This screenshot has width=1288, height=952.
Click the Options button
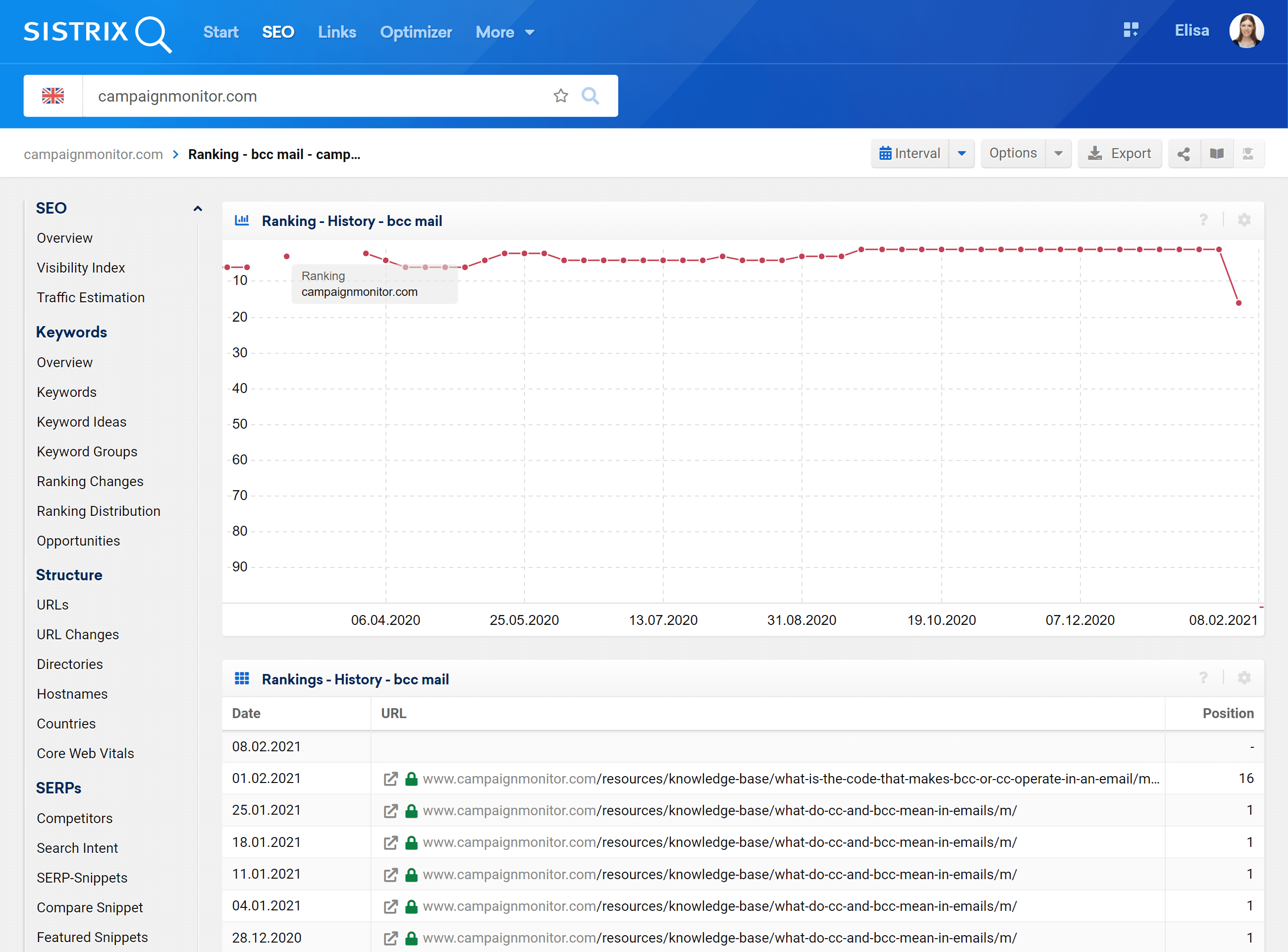point(1013,153)
